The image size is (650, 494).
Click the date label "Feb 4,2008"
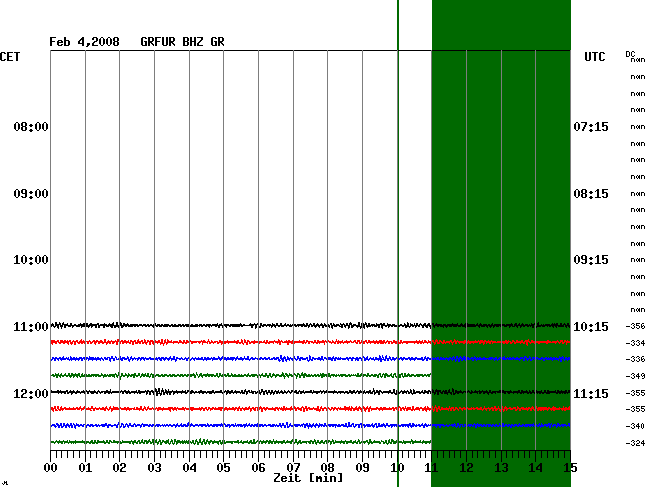pyautogui.click(x=84, y=42)
